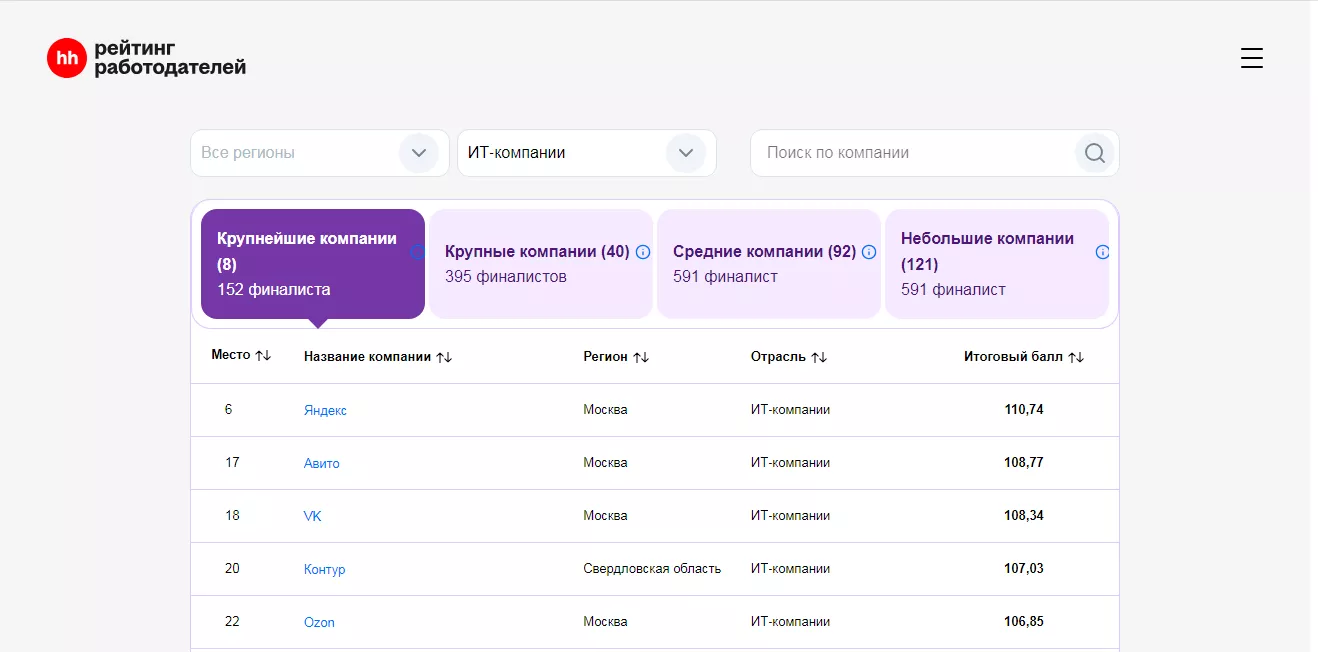Sort by Место column arrows
The height and width of the screenshot is (652, 1318).
tap(263, 356)
